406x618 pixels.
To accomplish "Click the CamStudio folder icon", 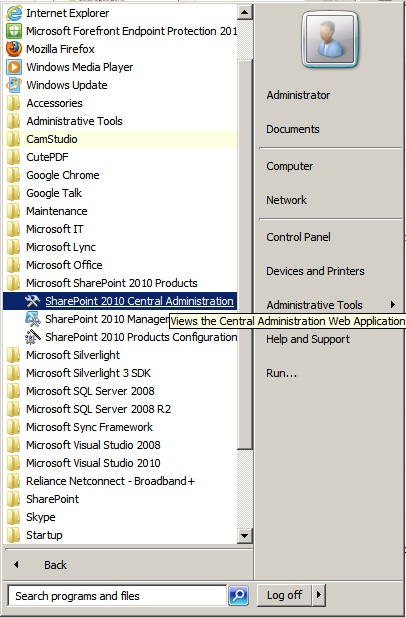I will tap(14, 139).
